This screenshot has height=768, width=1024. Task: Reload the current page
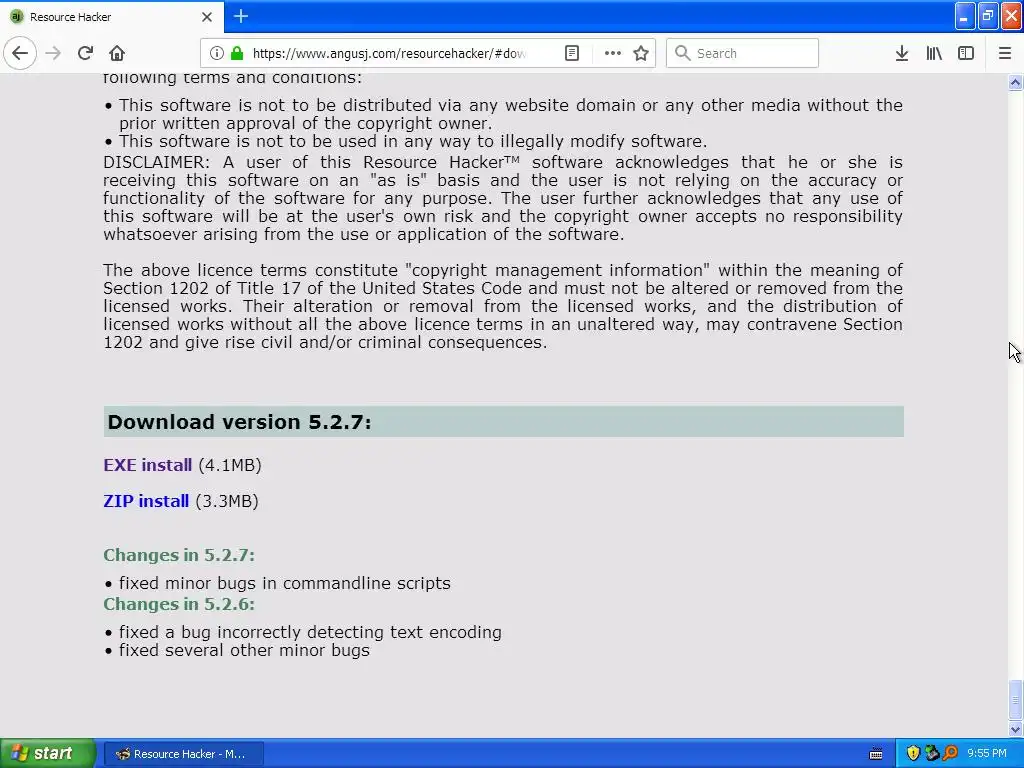85,53
